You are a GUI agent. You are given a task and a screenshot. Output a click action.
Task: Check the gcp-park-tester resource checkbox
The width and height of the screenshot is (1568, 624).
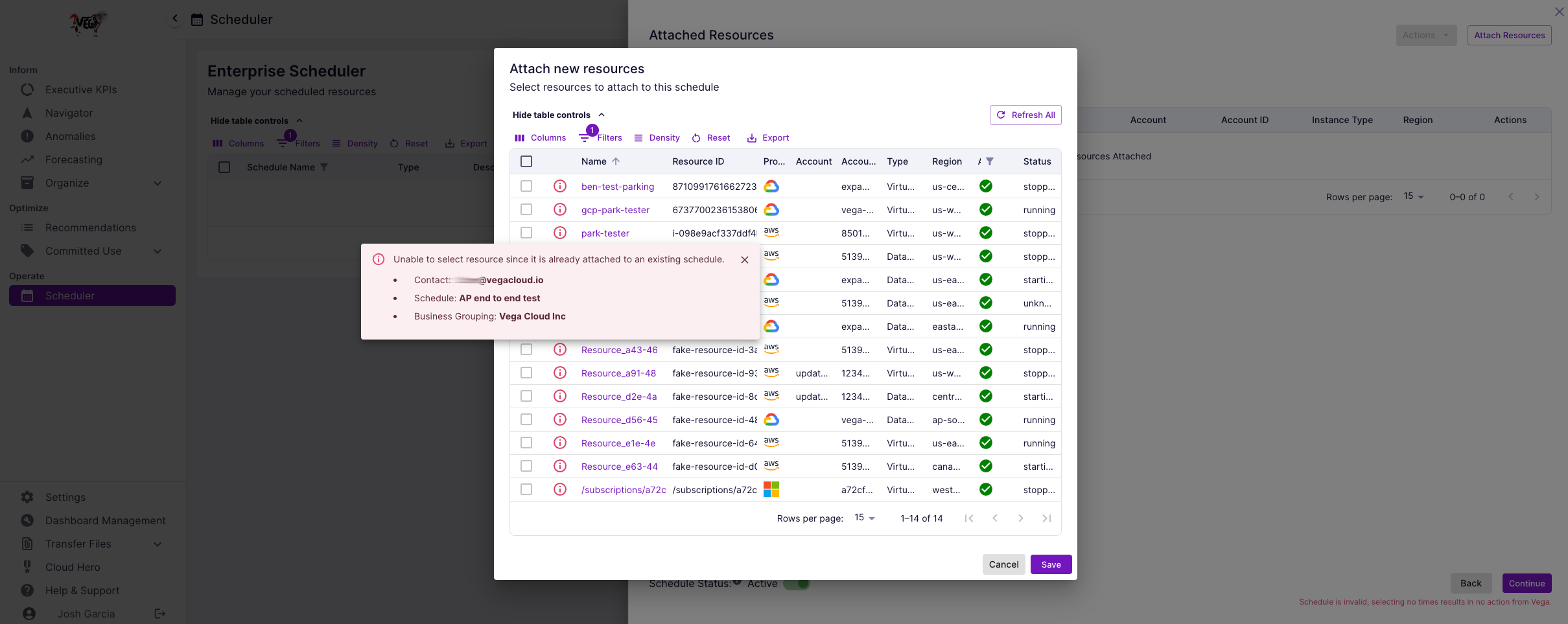click(x=526, y=210)
